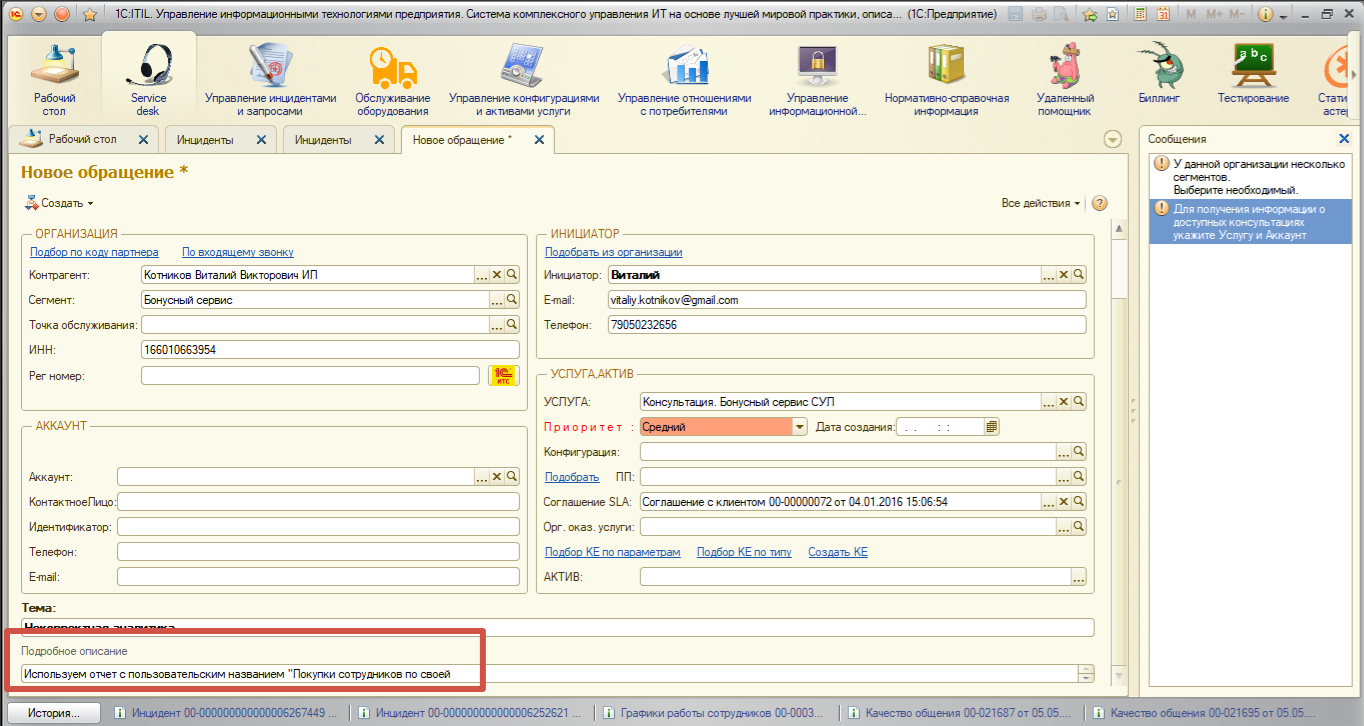Image resolution: width=1364 pixels, height=726 pixels.
Task: Click Подбор по коду партнера link
Action: 94,252
